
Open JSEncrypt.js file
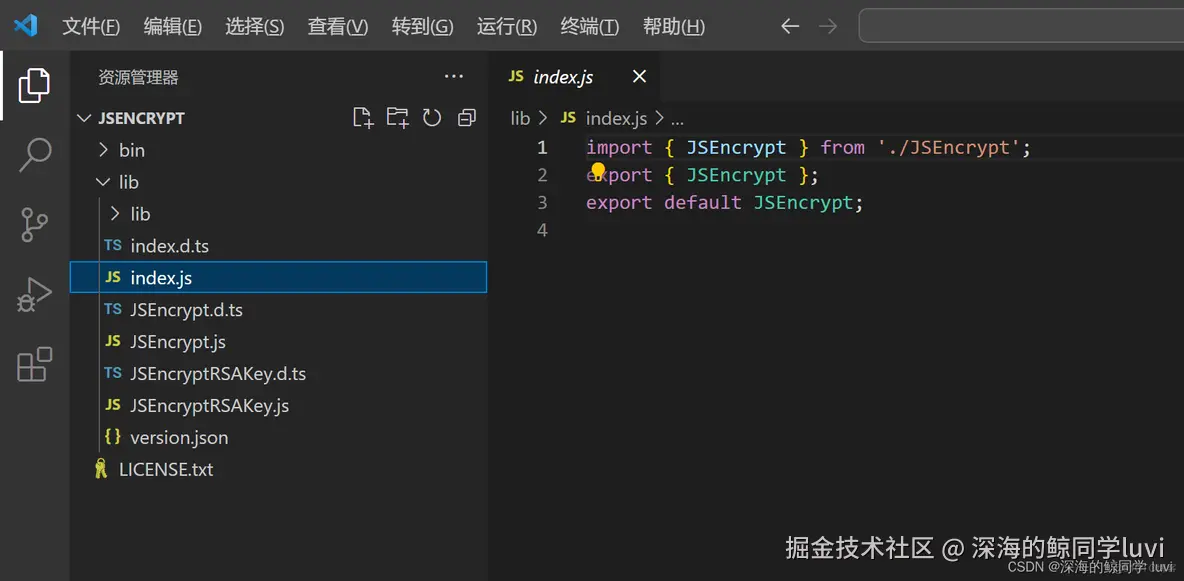(x=279, y=341)
